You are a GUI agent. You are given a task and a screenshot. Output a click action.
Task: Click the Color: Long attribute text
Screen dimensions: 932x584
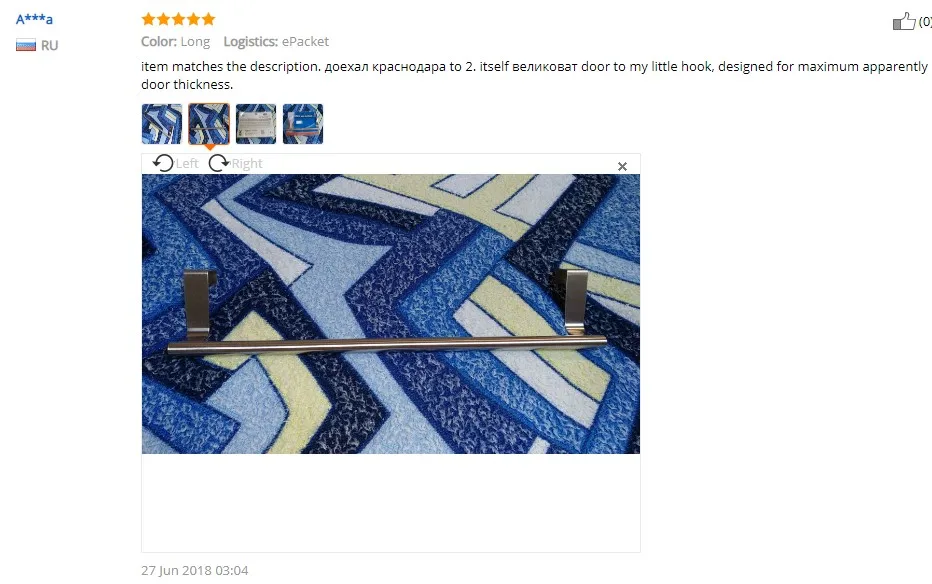coord(175,42)
